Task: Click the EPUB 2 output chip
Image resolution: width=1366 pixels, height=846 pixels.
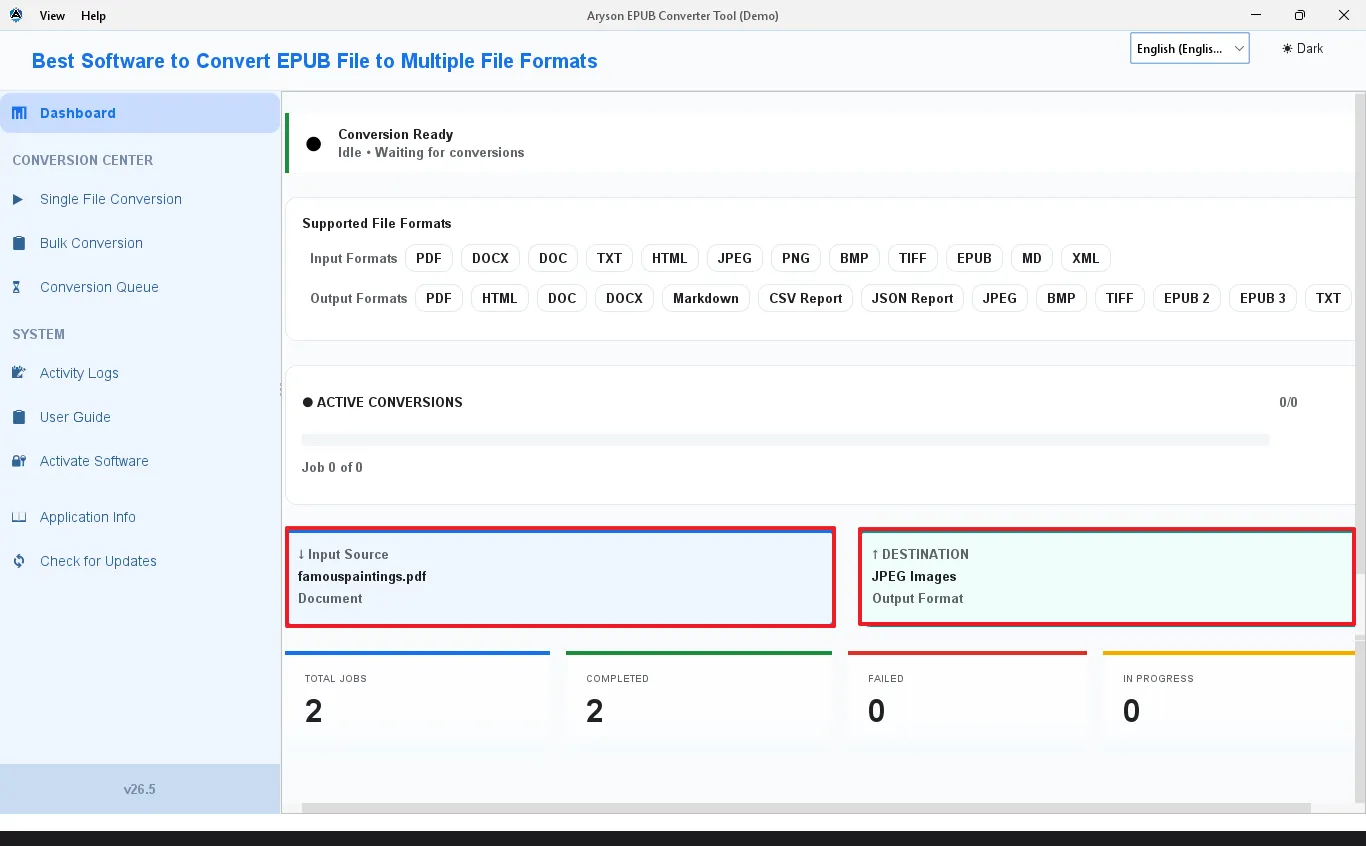Action: 1187,298
